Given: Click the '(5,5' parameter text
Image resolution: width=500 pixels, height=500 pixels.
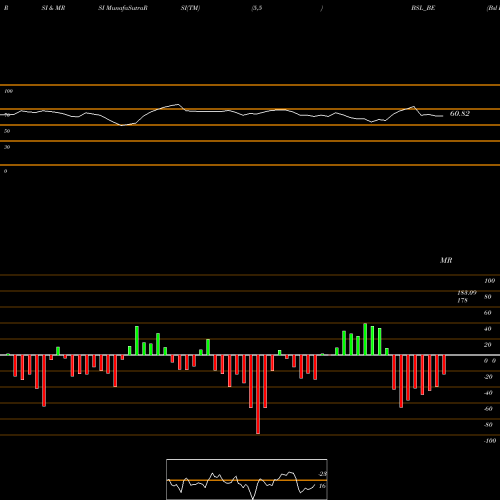Looking at the screenshot, I should (257, 8).
